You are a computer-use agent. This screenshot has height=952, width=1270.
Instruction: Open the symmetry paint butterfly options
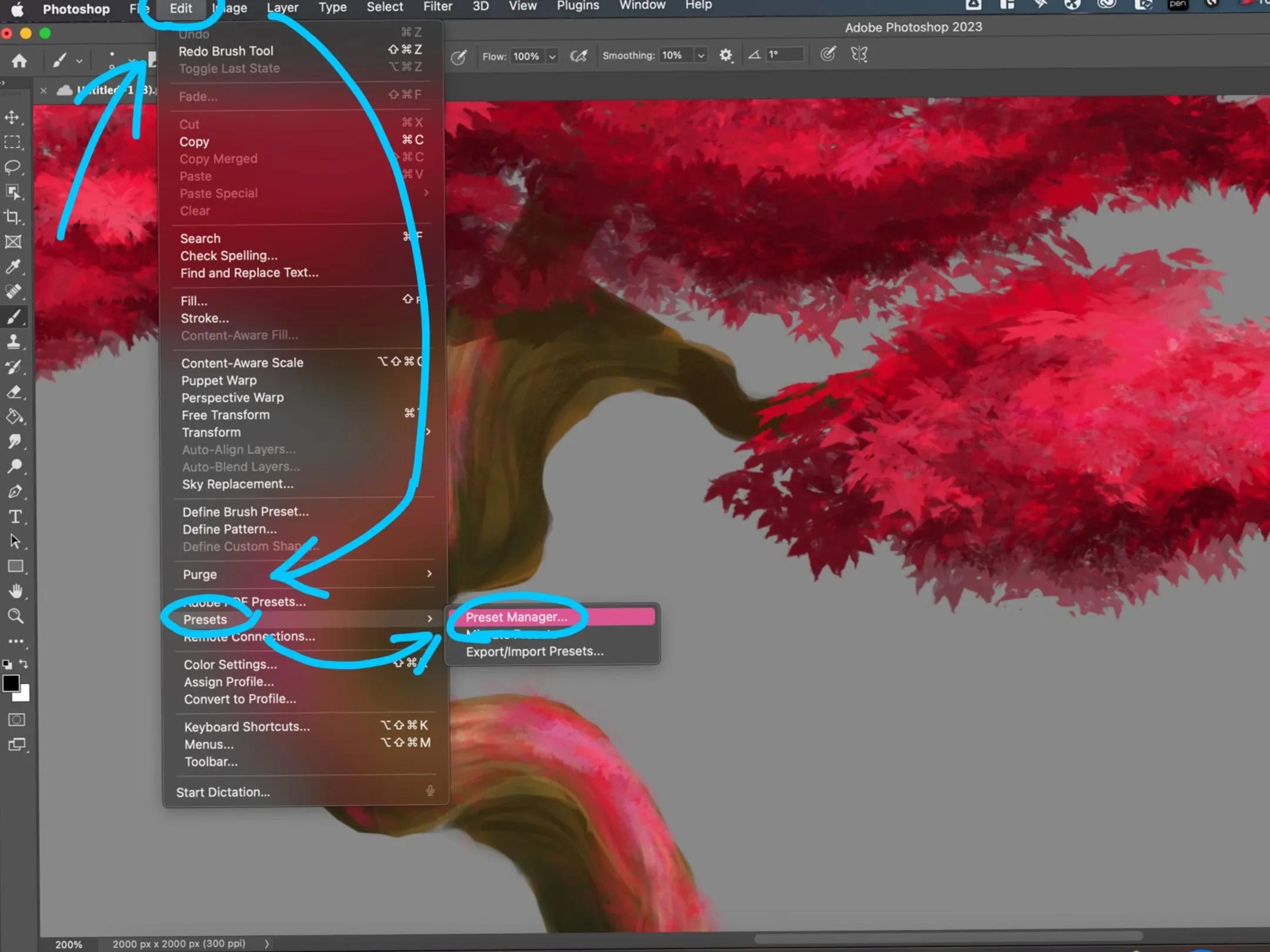[x=859, y=54]
